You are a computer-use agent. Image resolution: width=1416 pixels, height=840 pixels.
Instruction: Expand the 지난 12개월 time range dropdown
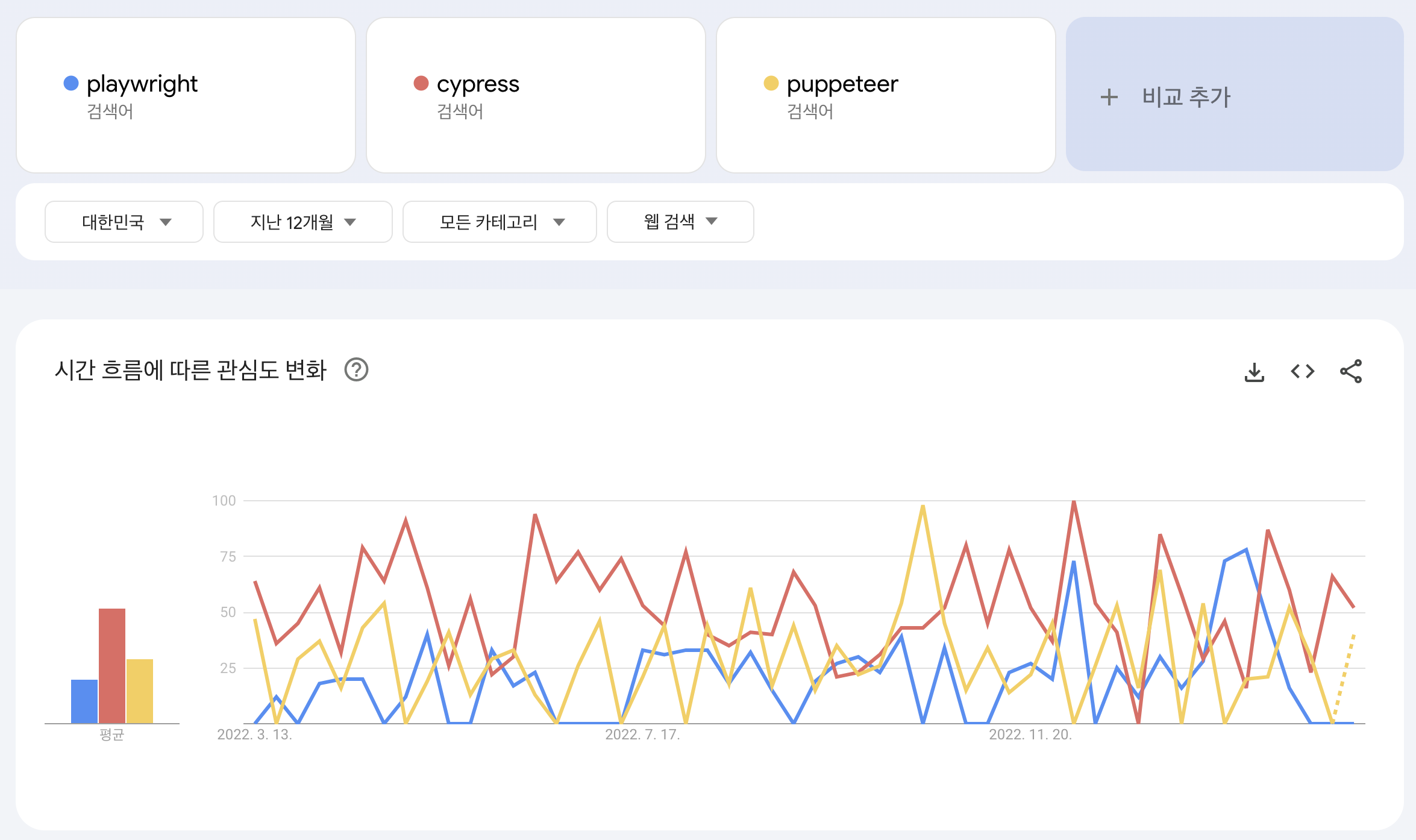[x=302, y=222]
